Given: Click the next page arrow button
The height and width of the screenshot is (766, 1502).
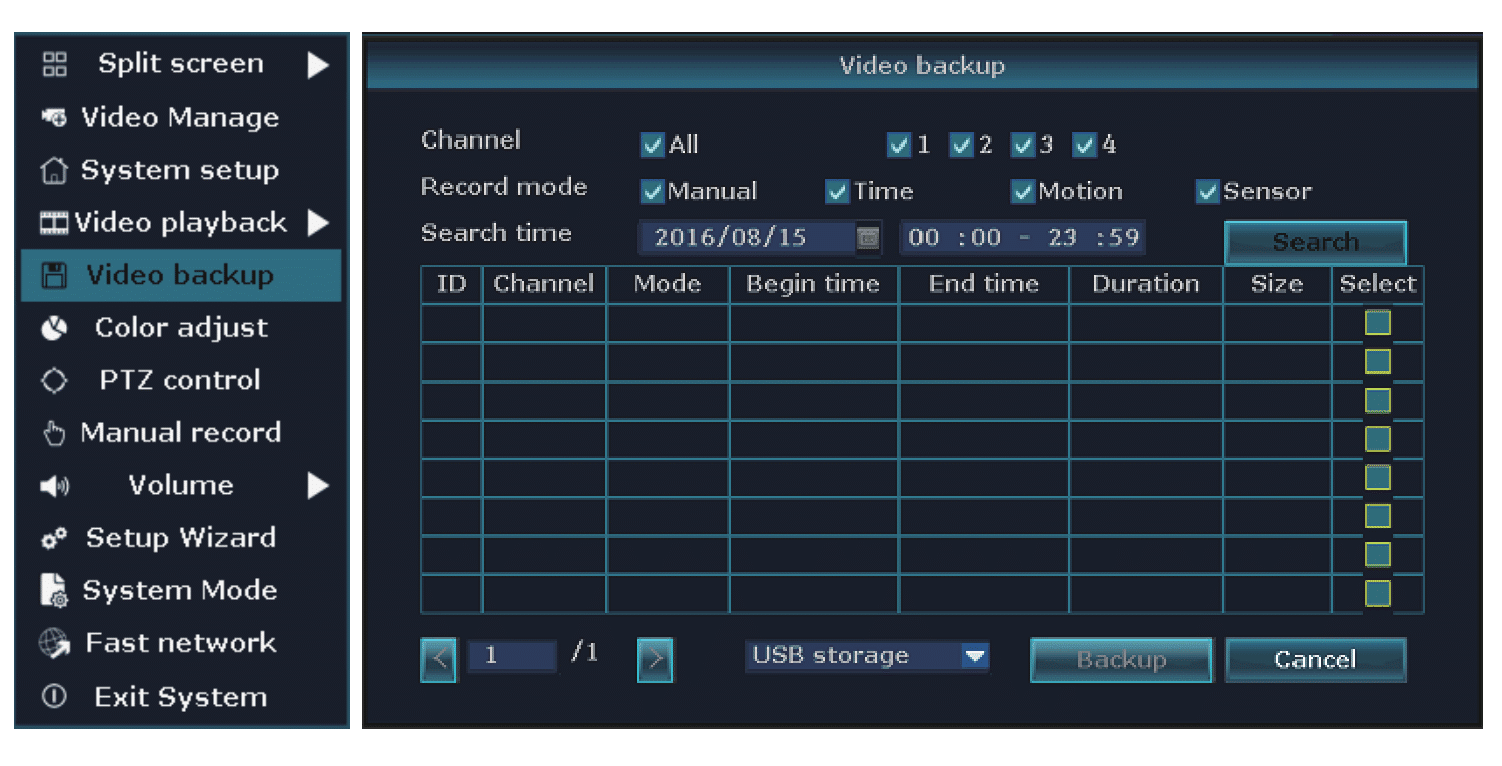Looking at the screenshot, I should [655, 660].
